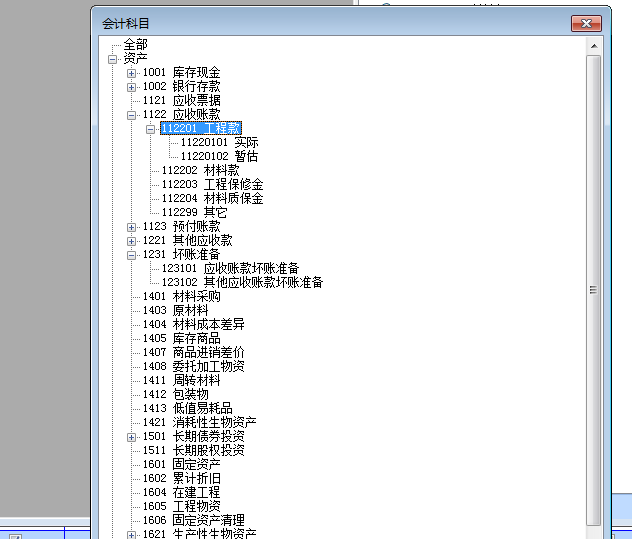Expand the 1501 长期债券投资 node
632x539 pixels.
pyautogui.click(x=131, y=437)
